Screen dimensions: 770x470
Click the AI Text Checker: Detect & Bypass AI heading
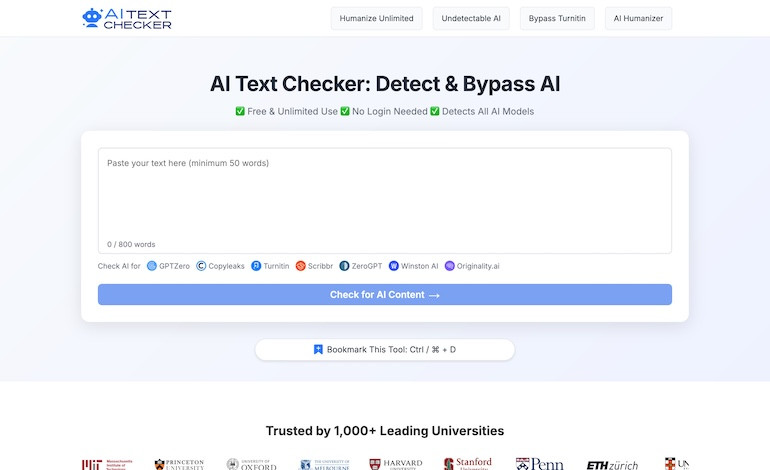tap(385, 83)
